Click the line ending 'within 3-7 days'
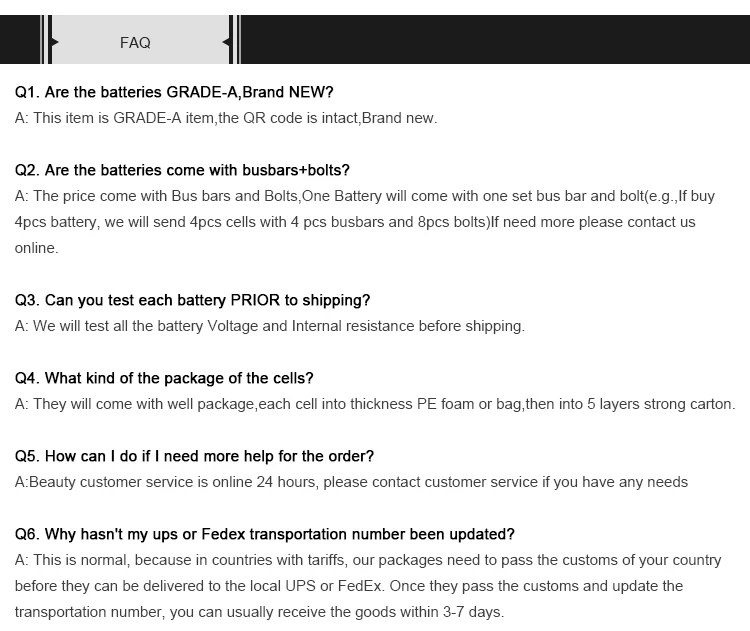The image size is (750, 631). click(x=259, y=612)
